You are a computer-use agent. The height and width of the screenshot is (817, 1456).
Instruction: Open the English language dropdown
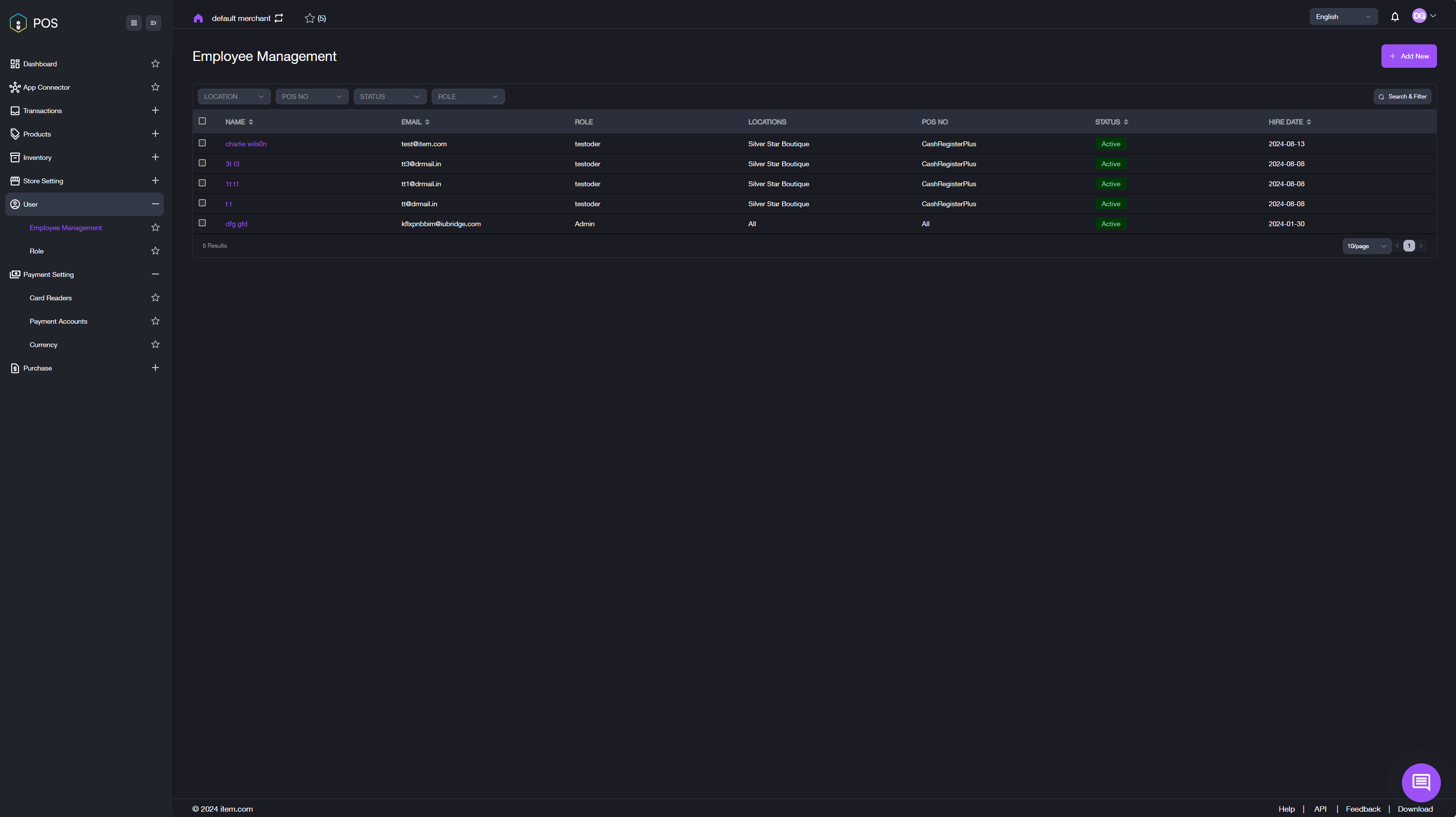point(1342,17)
